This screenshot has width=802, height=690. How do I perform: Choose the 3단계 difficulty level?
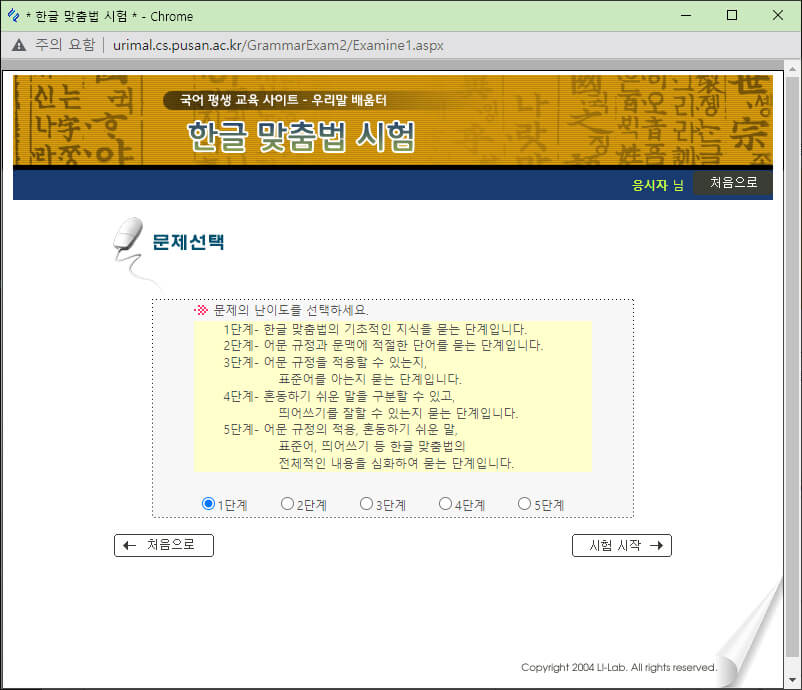(x=366, y=504)
